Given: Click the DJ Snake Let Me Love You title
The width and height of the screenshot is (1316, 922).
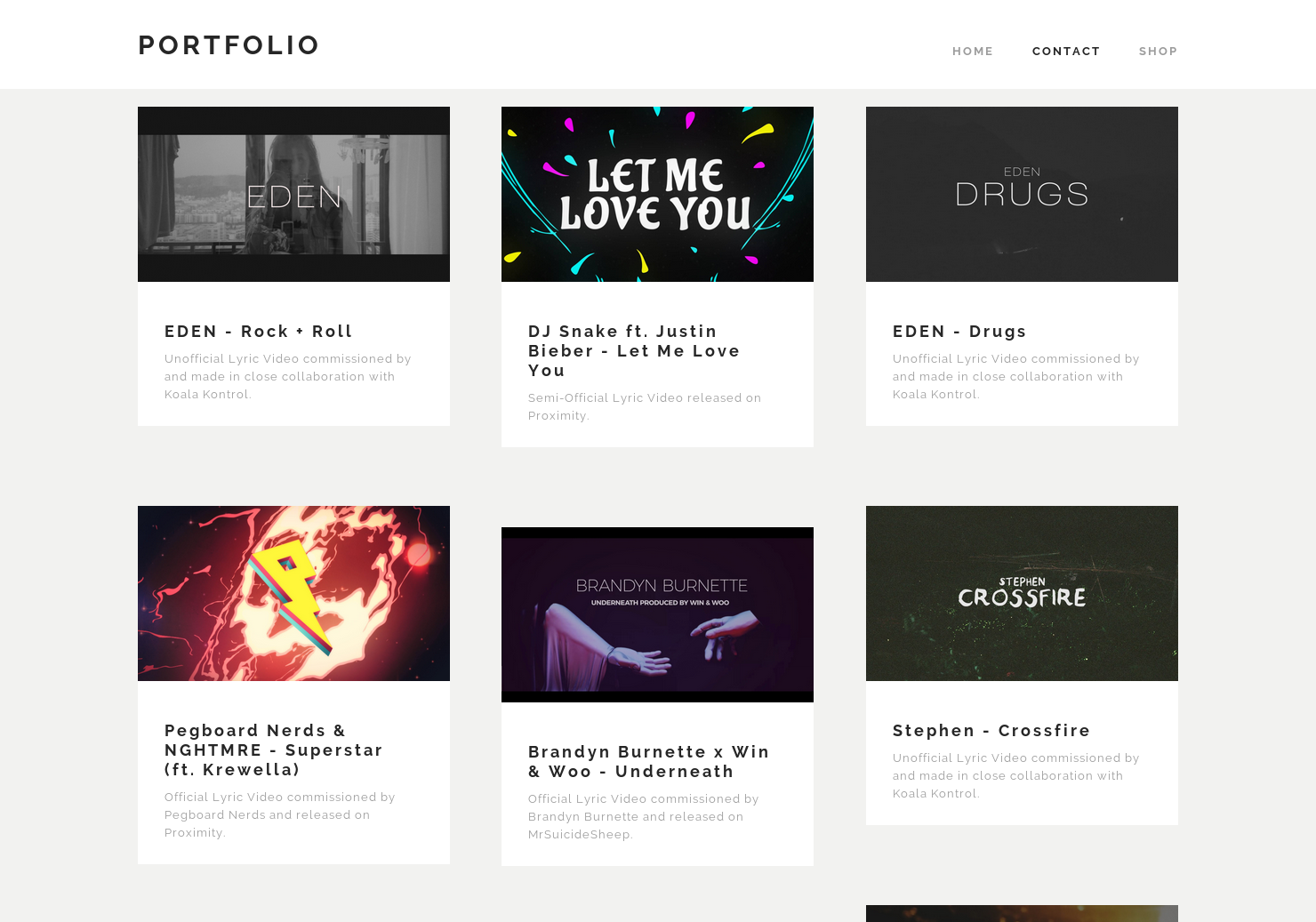Looking at the screenshot, I should pyautogui.click(x=634, y=351).
